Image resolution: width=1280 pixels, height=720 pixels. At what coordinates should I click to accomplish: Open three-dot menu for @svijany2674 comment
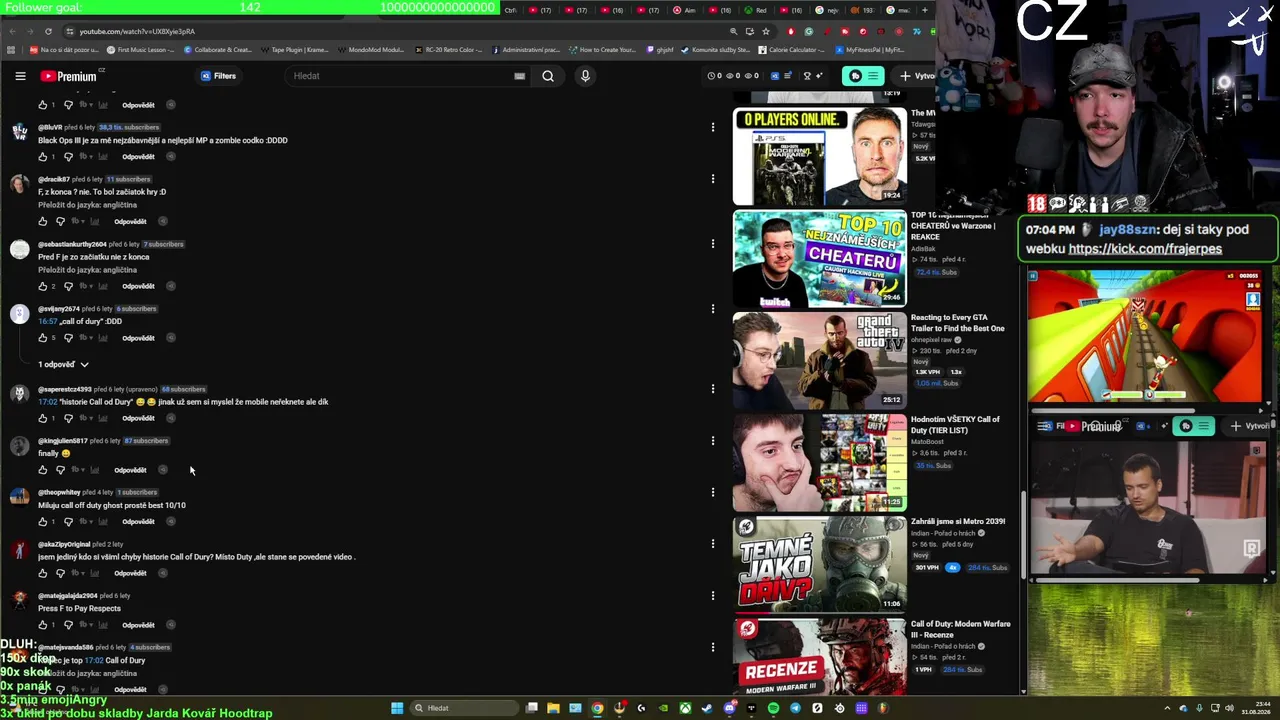pos(713,309)
